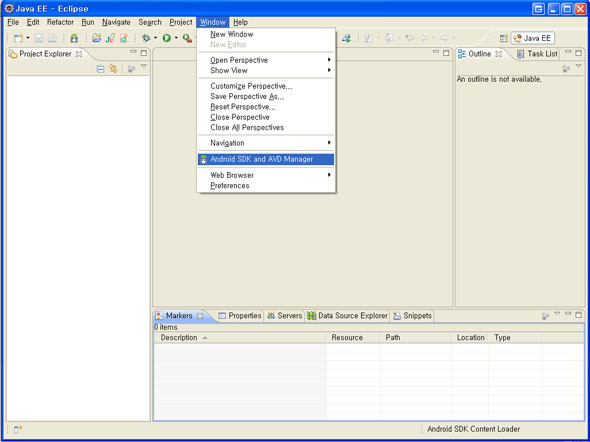Screen dimensions: 590x442
Task: Close the Markers tab
Action: pos(200,316)
